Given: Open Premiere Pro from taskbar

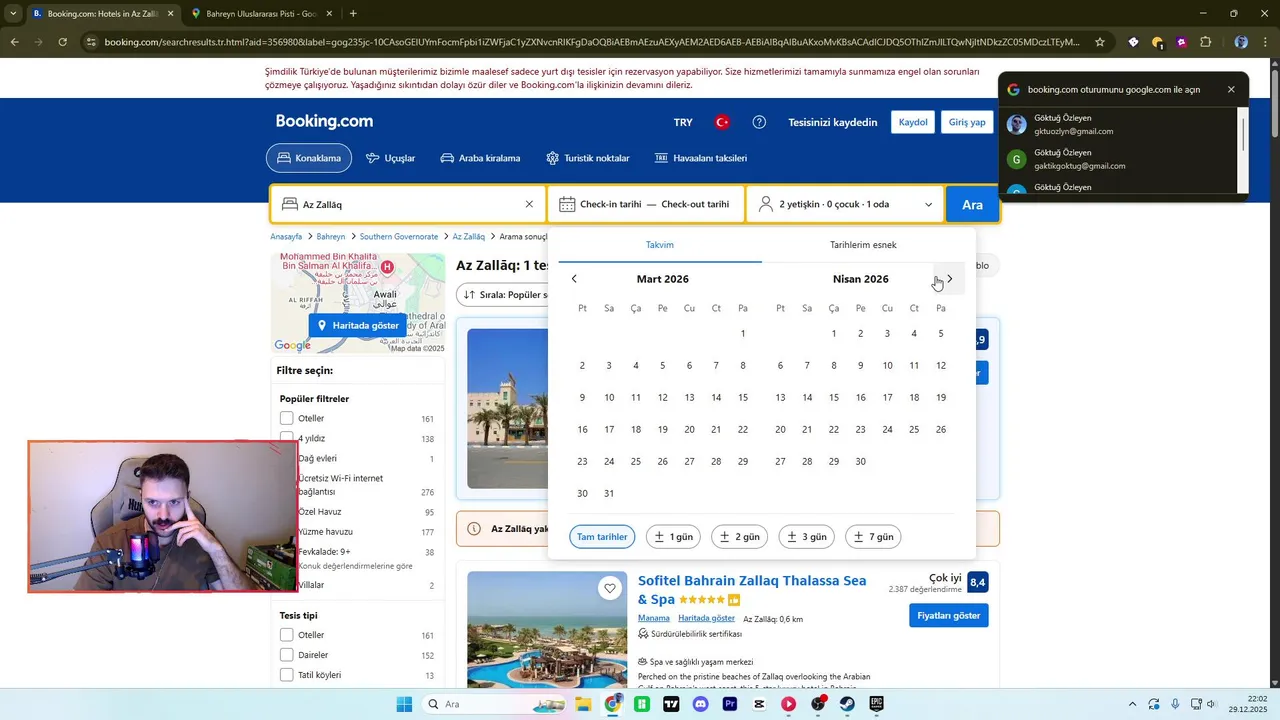Looking at the screenshot, I should tap(730, 704).
